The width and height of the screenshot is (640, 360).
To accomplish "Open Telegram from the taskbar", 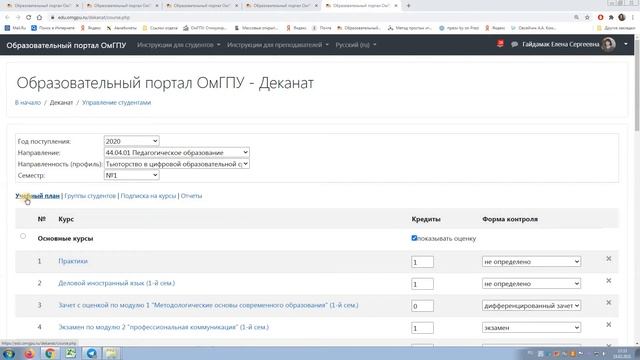I will [x=91, y=353].
